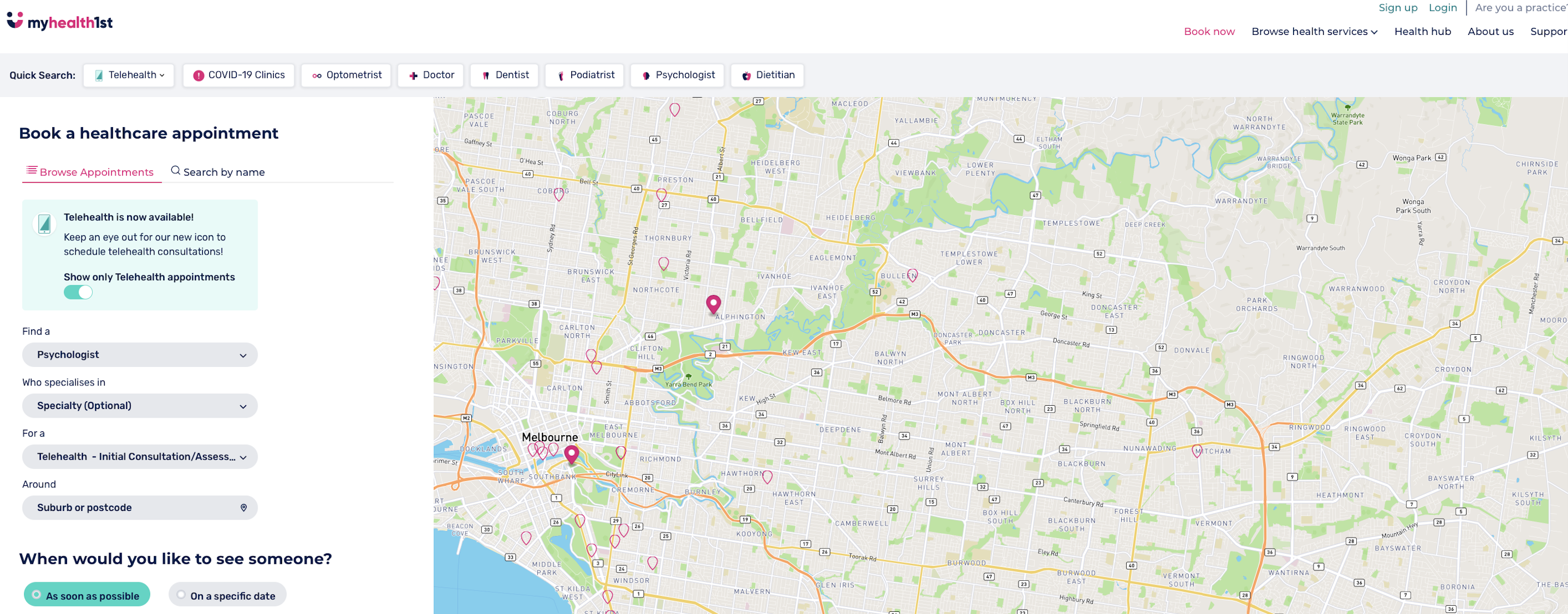Select the As soon as possible option
1568x614 pixels.
pyautogui.click(x=87, y=595)
